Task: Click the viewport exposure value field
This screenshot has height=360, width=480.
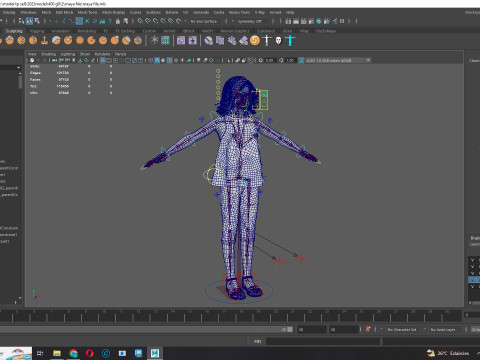Action: coord(270,60)
